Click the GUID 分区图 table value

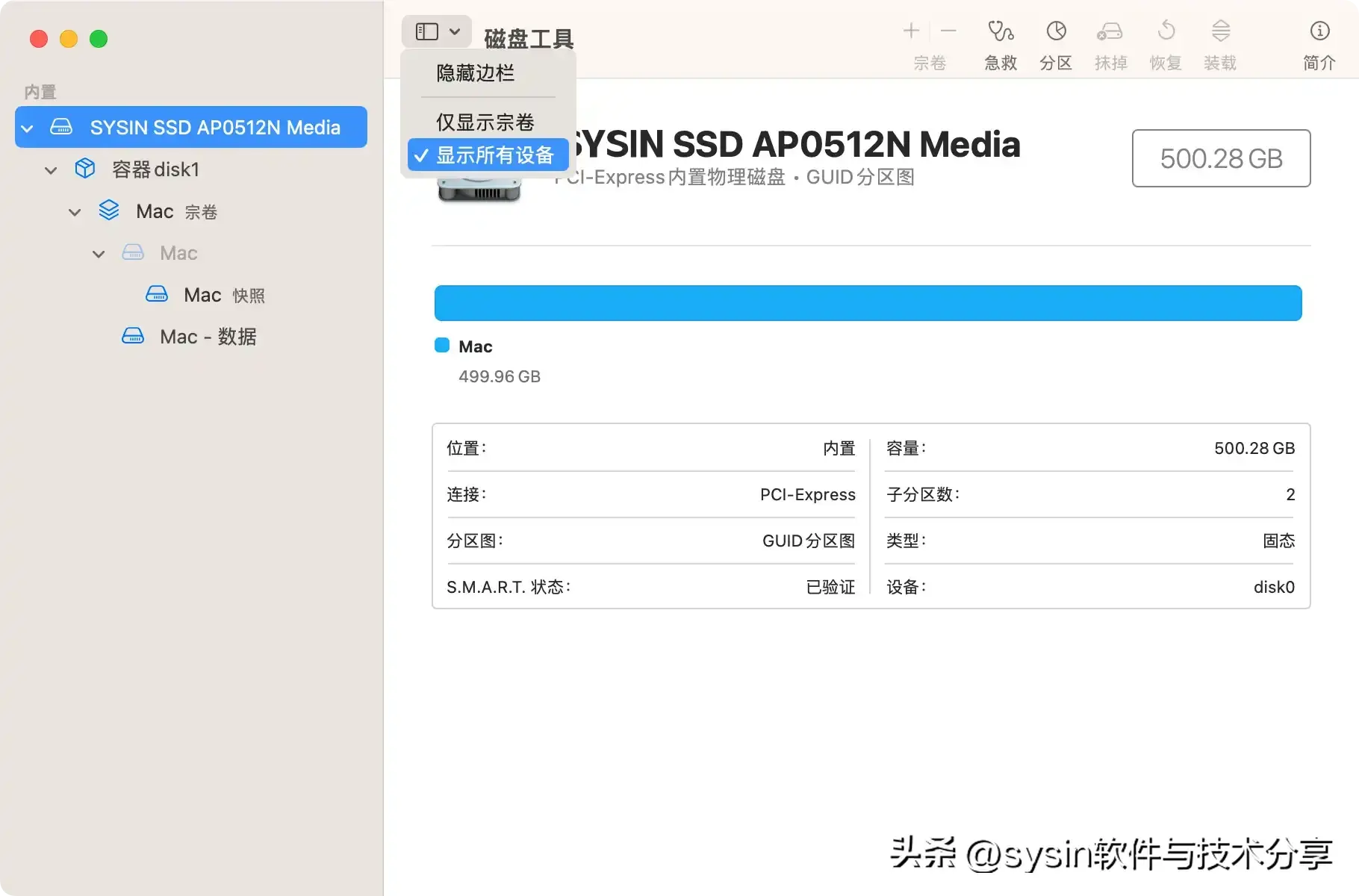click(809, 541)
